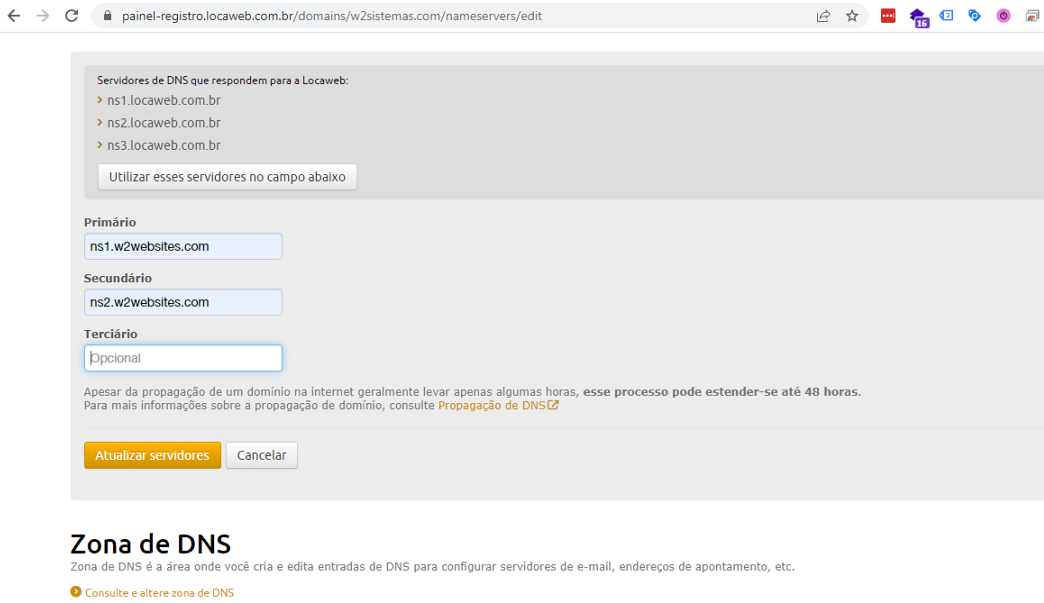Image resolution: width=1044 pixels, height=603 pixels.
Task: Click the chevron bullet before ns1.locaweb.com.br
Action: (100, 100)
